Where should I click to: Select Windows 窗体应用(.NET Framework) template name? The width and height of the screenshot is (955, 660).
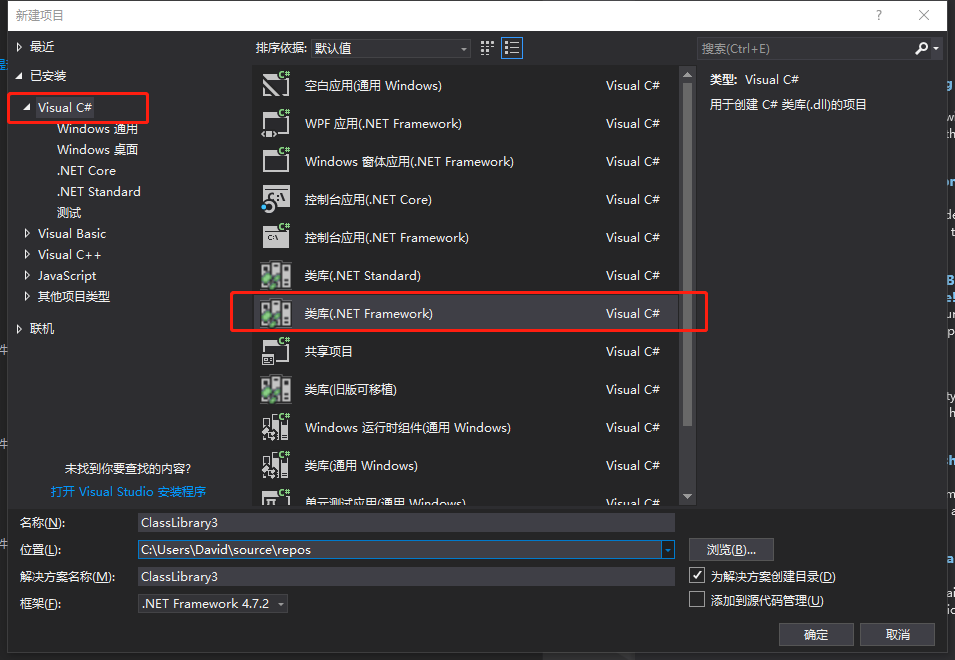tap(409, 161)
